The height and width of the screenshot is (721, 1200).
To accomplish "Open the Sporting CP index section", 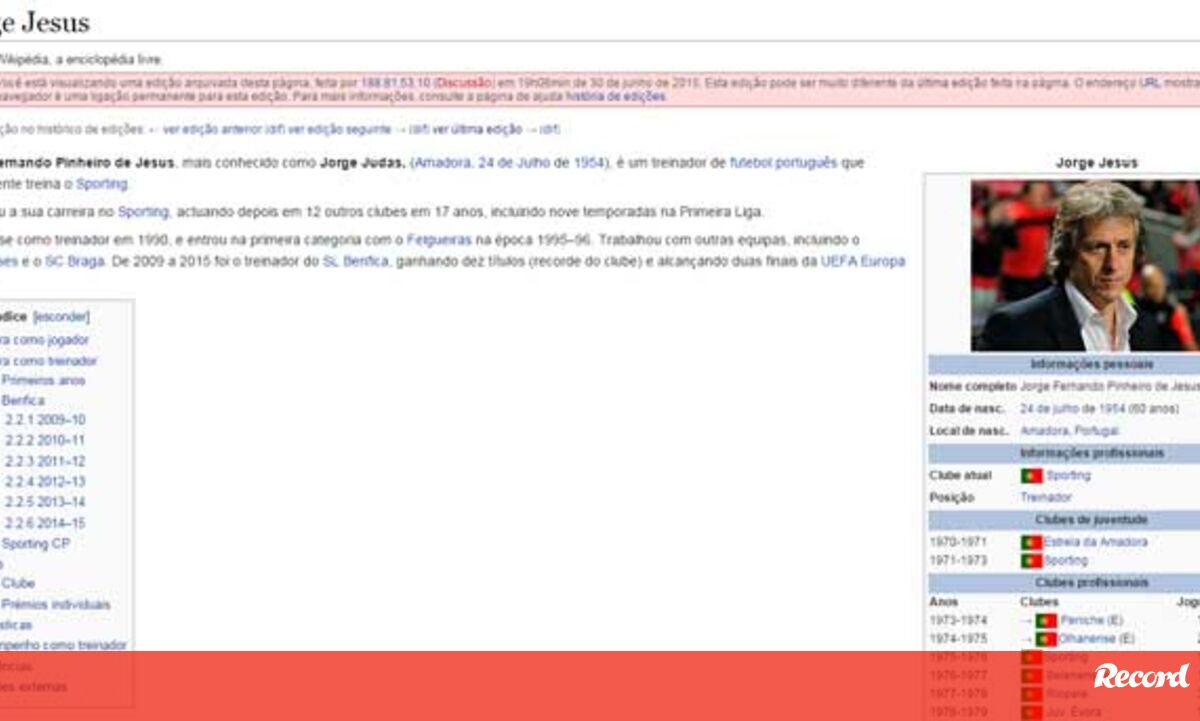I will tap(35, 544).
